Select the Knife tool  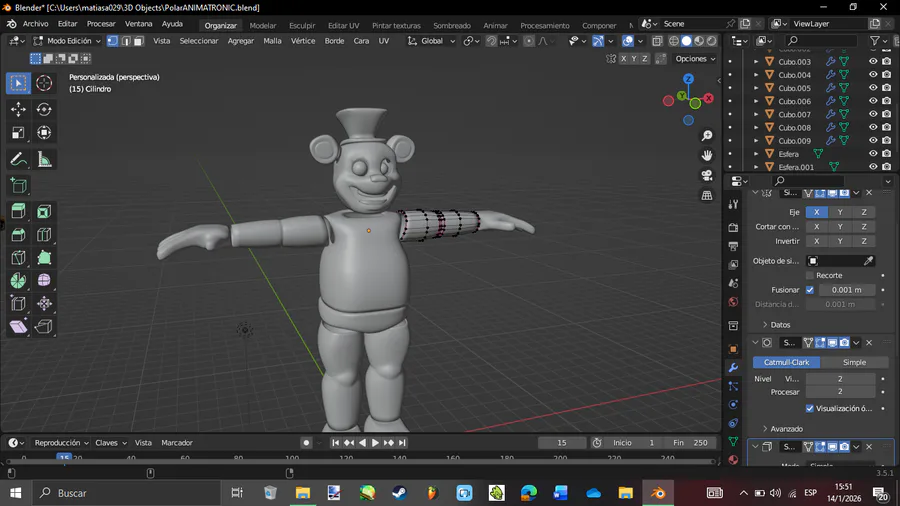coord(18,257)
